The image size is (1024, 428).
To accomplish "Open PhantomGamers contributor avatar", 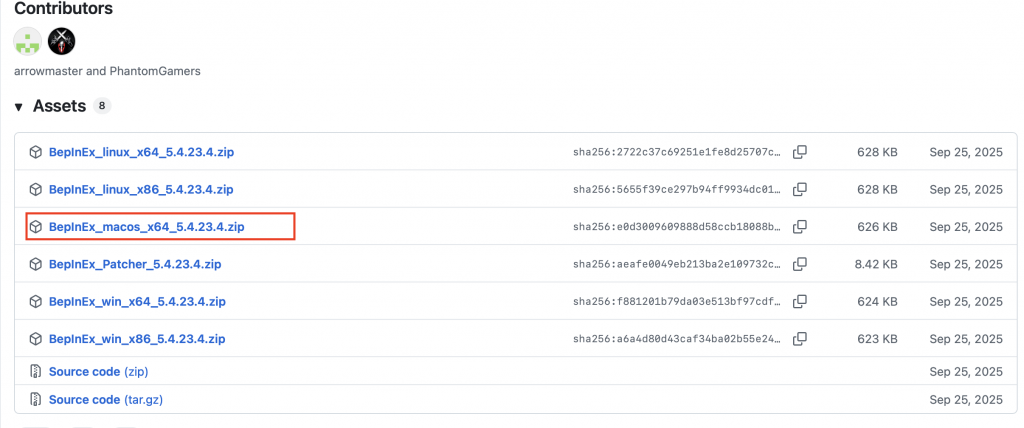I will 62,42.
